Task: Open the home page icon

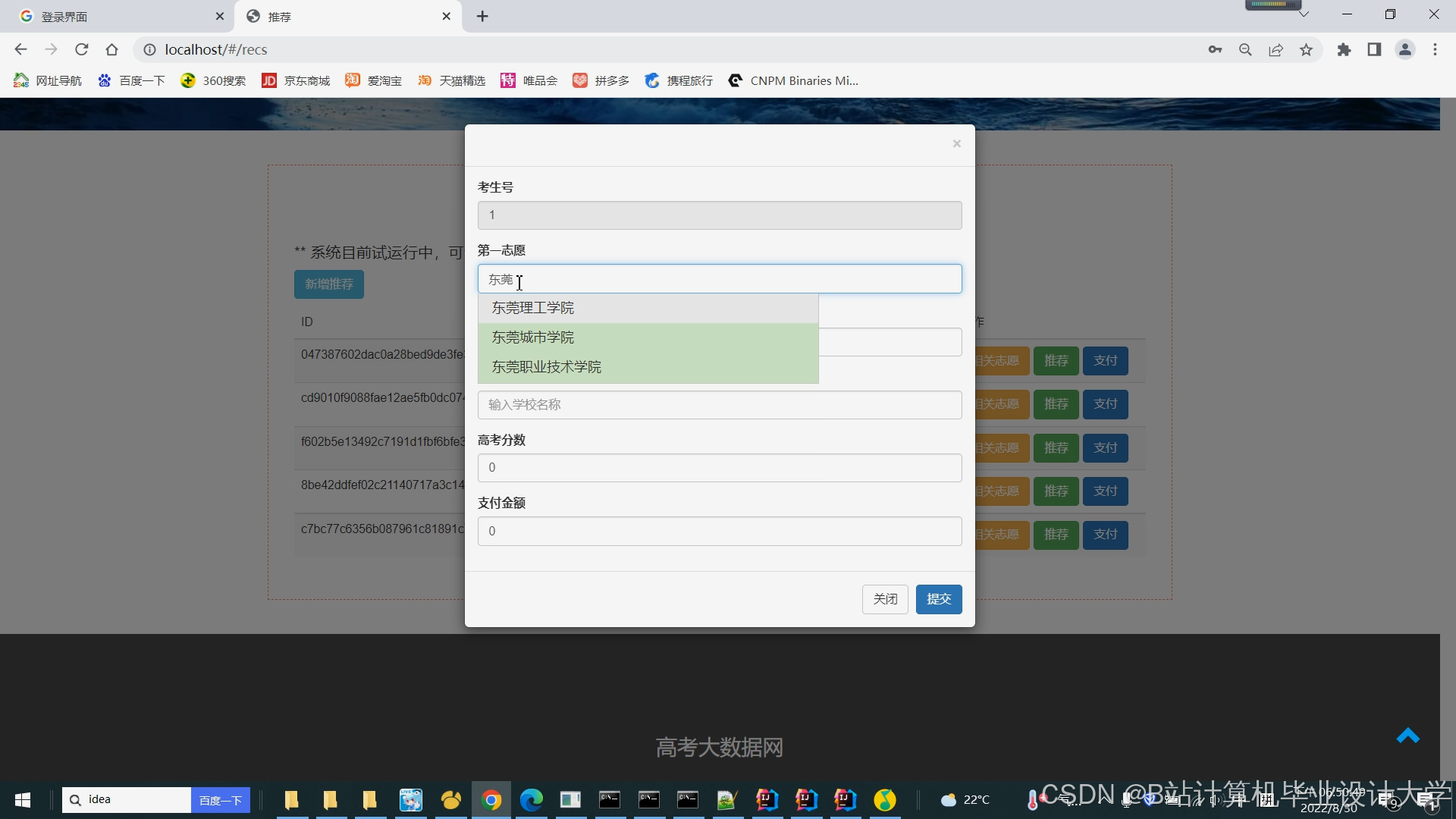Action: point(112,50)
